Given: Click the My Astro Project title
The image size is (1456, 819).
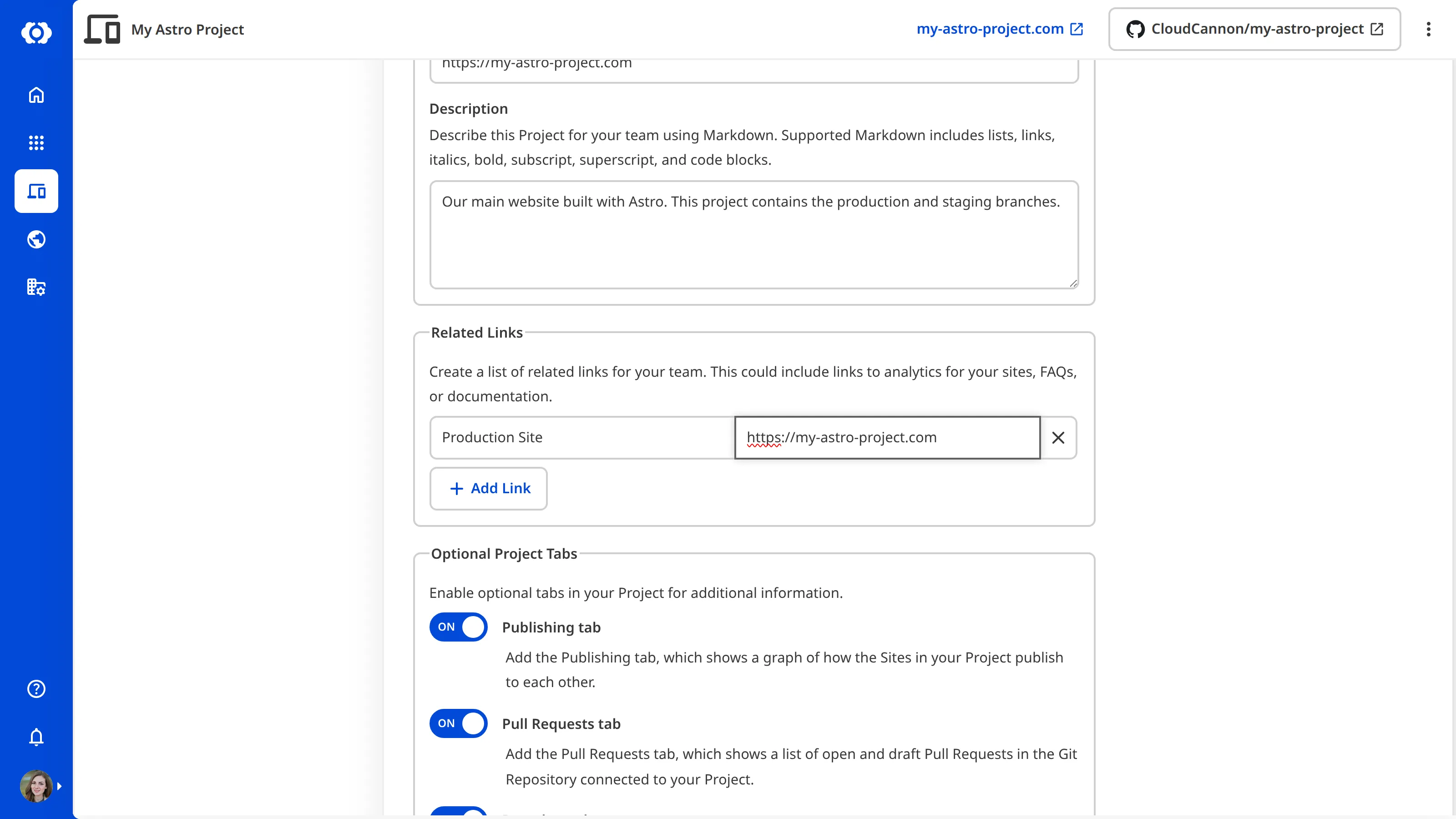Looking at the screenshot, I should coord(187,30).
